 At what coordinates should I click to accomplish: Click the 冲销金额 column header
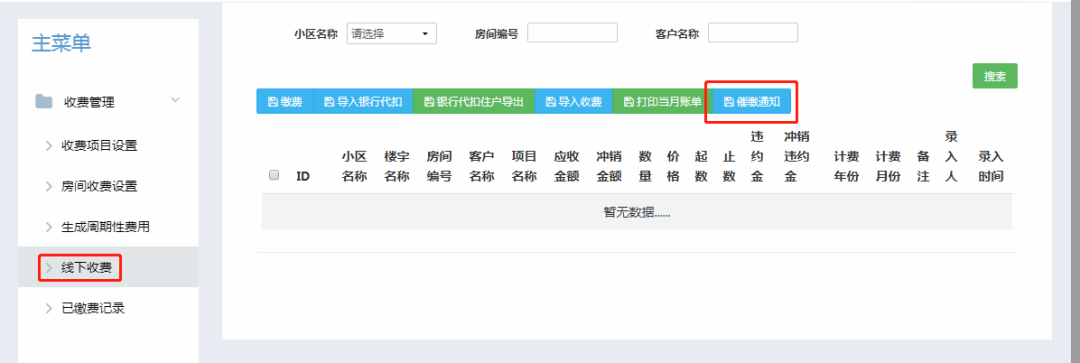pyautogui.click(x=610, y=166)
